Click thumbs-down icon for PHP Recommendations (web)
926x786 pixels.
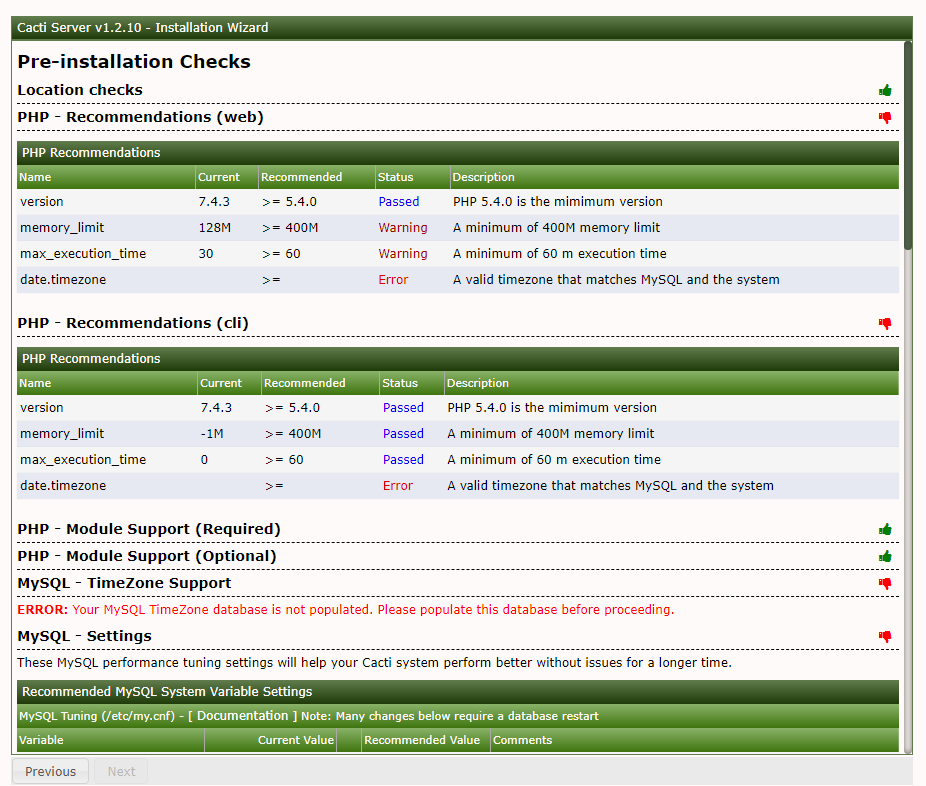[885, 118]
